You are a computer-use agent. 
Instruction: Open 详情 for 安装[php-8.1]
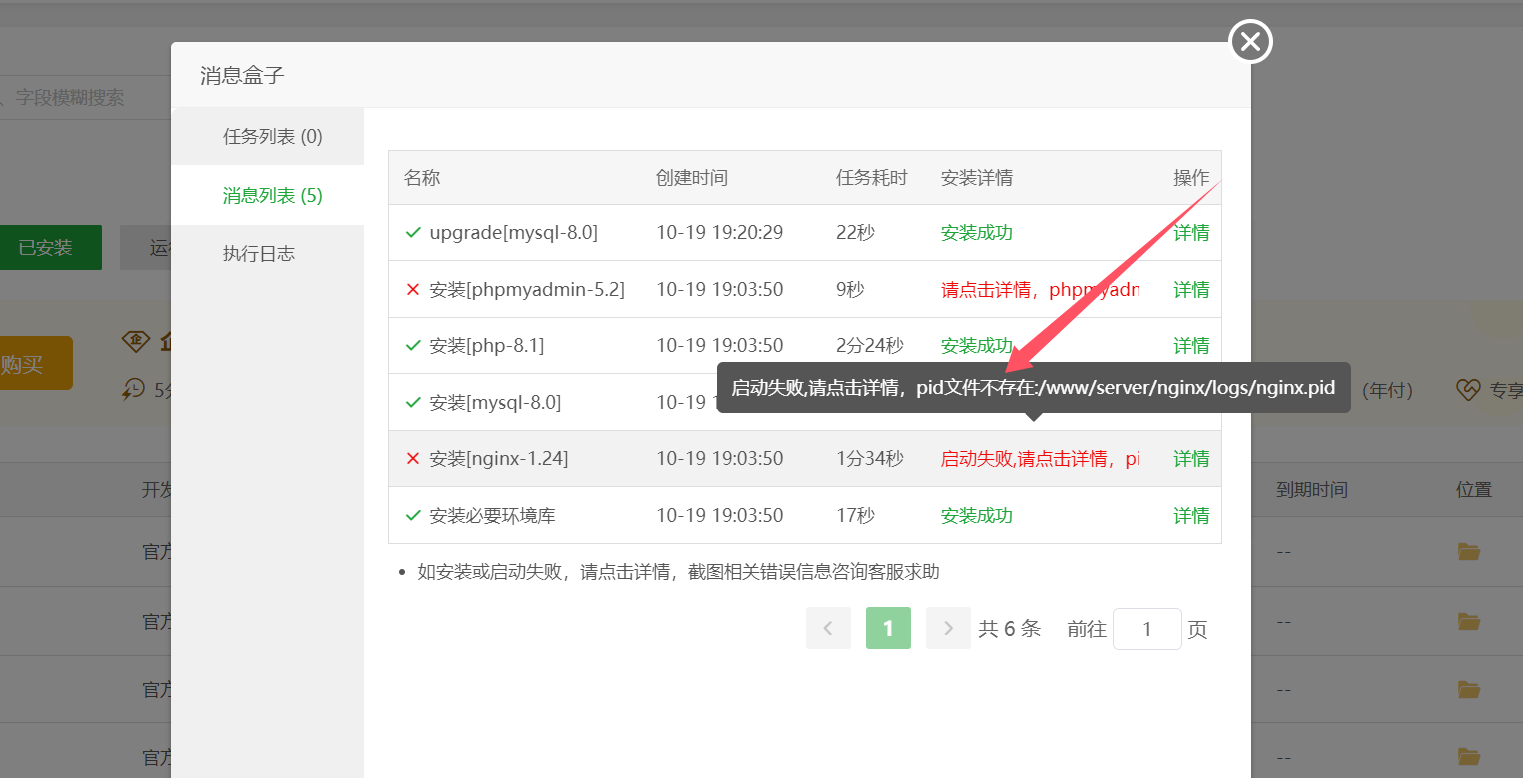click(x=1191, y=346)
